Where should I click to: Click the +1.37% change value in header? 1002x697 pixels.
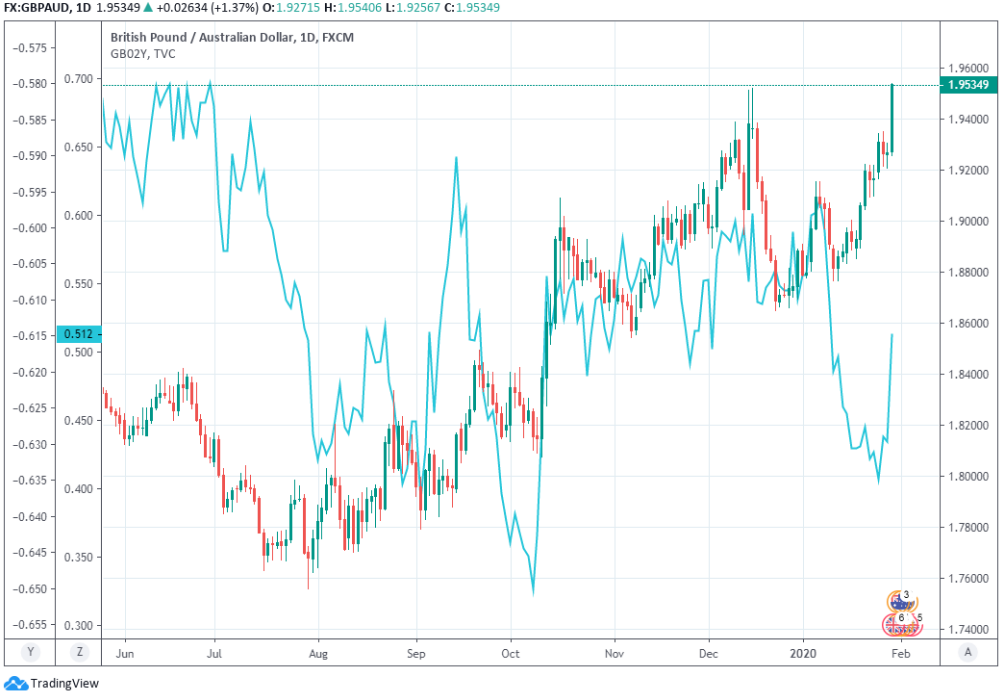tap(235, 8)
